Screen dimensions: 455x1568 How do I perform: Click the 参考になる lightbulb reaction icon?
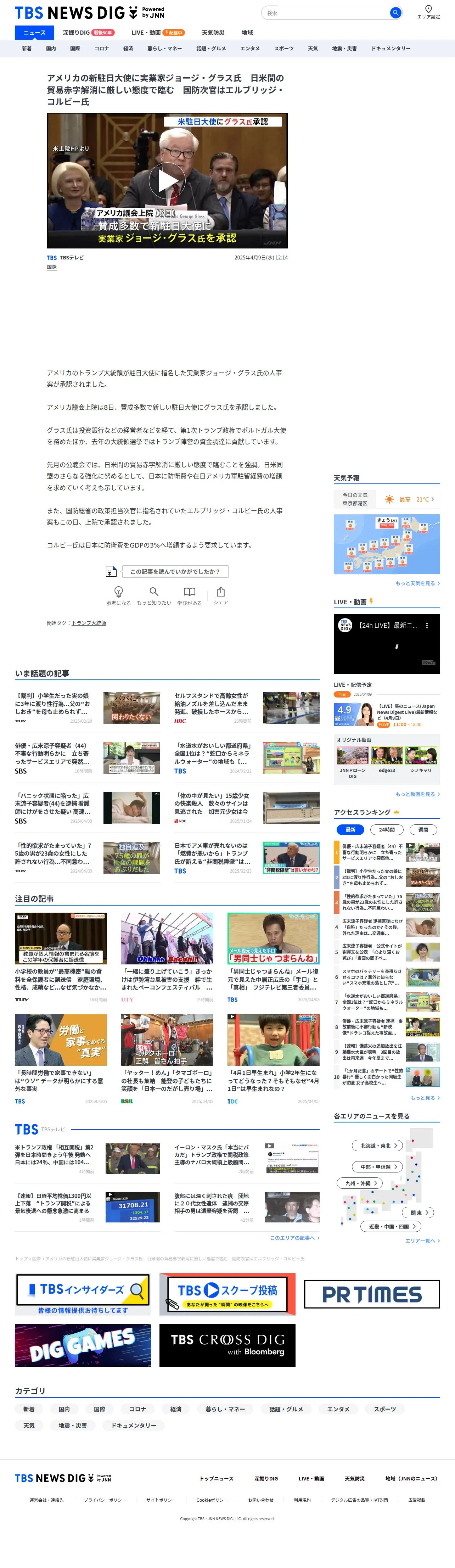point(119,592)
